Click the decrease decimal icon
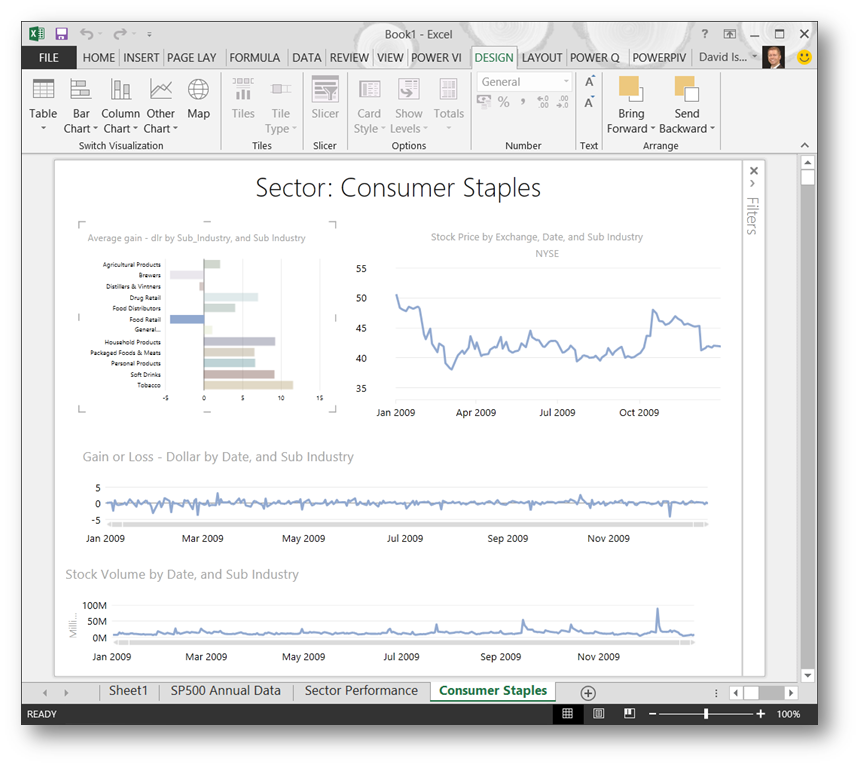 [x=563, y=101]
